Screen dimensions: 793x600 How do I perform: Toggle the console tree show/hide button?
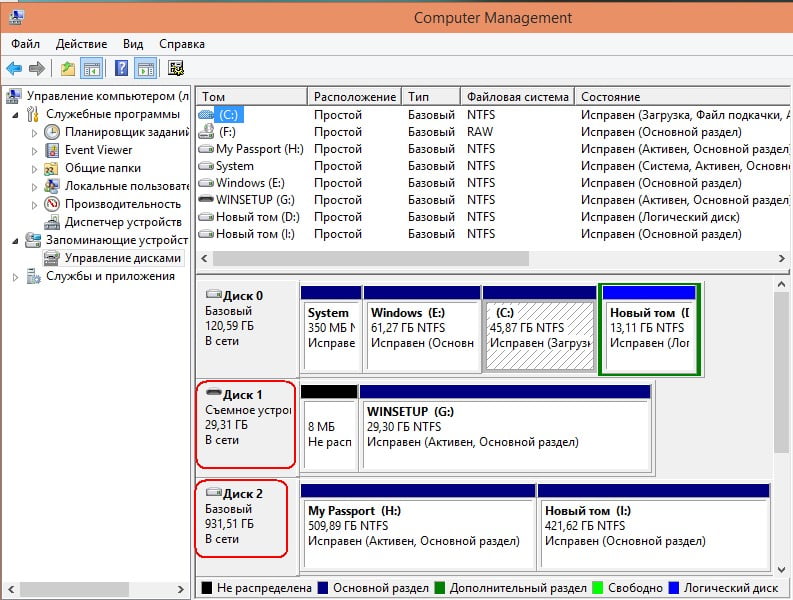pos(92,69)
